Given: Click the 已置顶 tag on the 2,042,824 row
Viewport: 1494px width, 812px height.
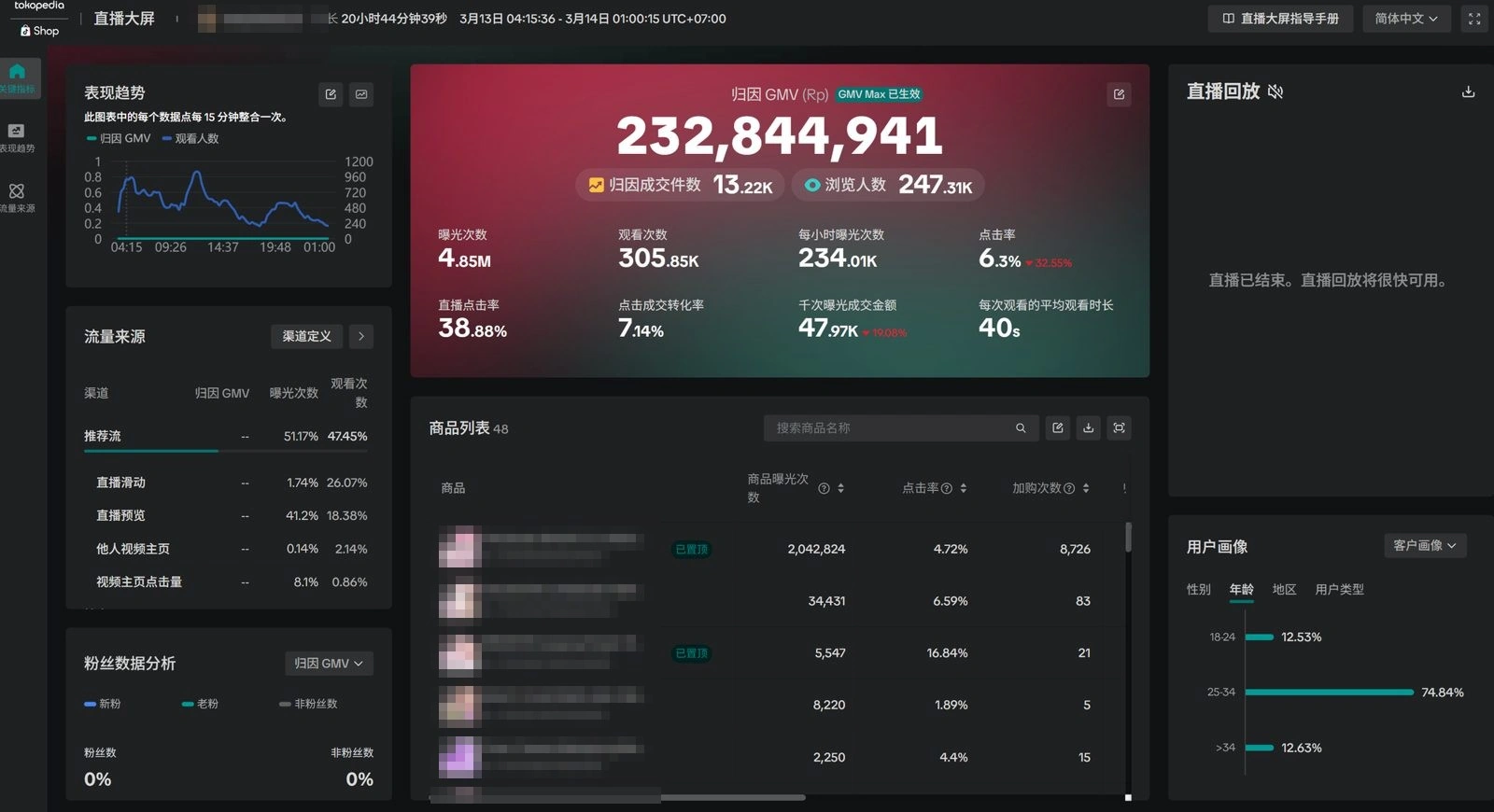Looking at the screenshot, I should click(692, 549).
